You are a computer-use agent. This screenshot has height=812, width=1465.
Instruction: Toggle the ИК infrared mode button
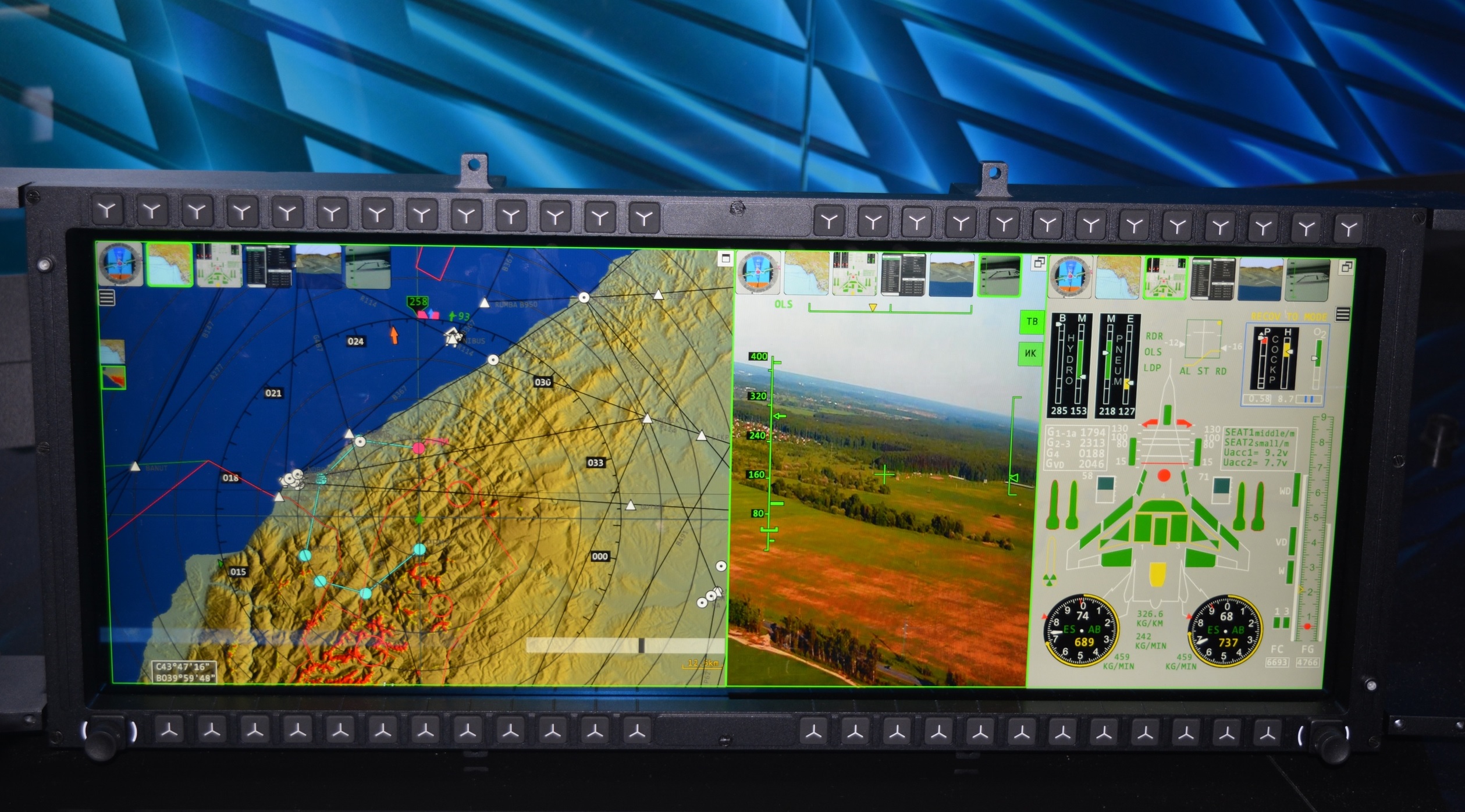[1030, 353]
